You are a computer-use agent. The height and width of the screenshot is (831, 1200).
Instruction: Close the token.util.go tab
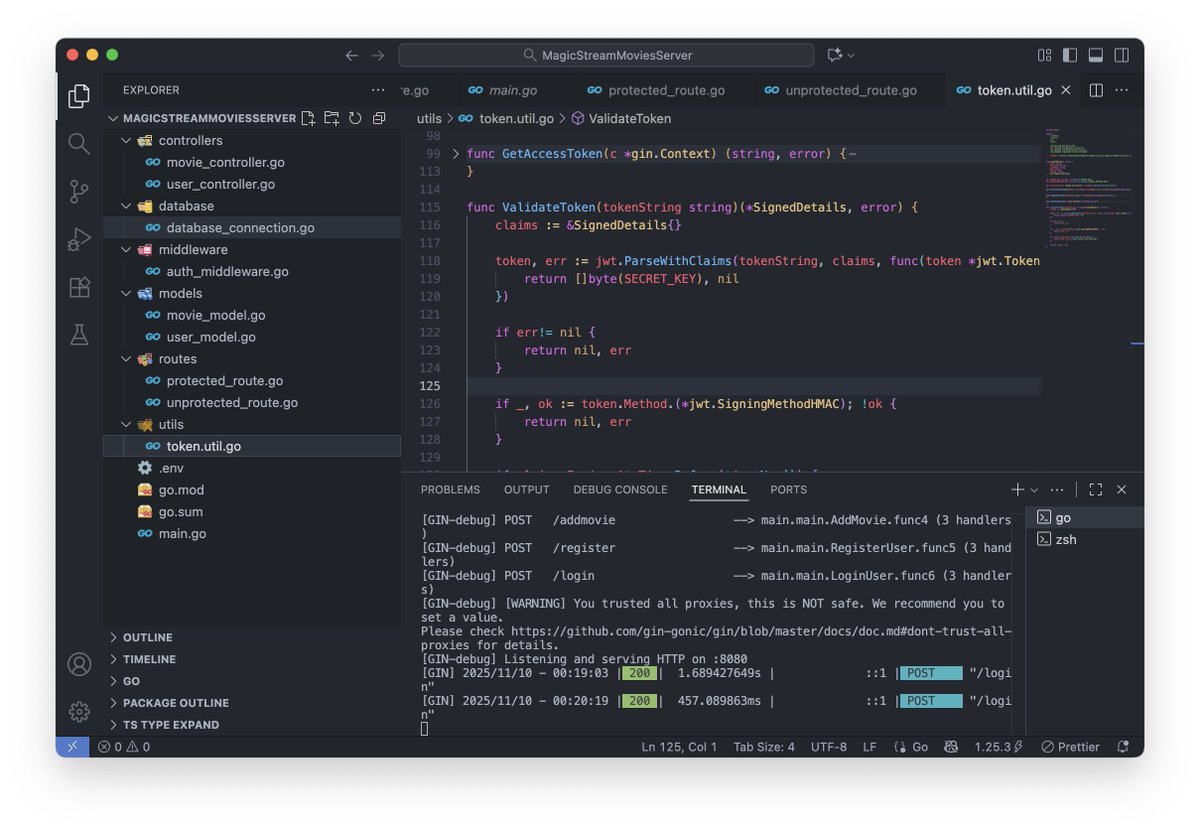[x=1065, y=90]
